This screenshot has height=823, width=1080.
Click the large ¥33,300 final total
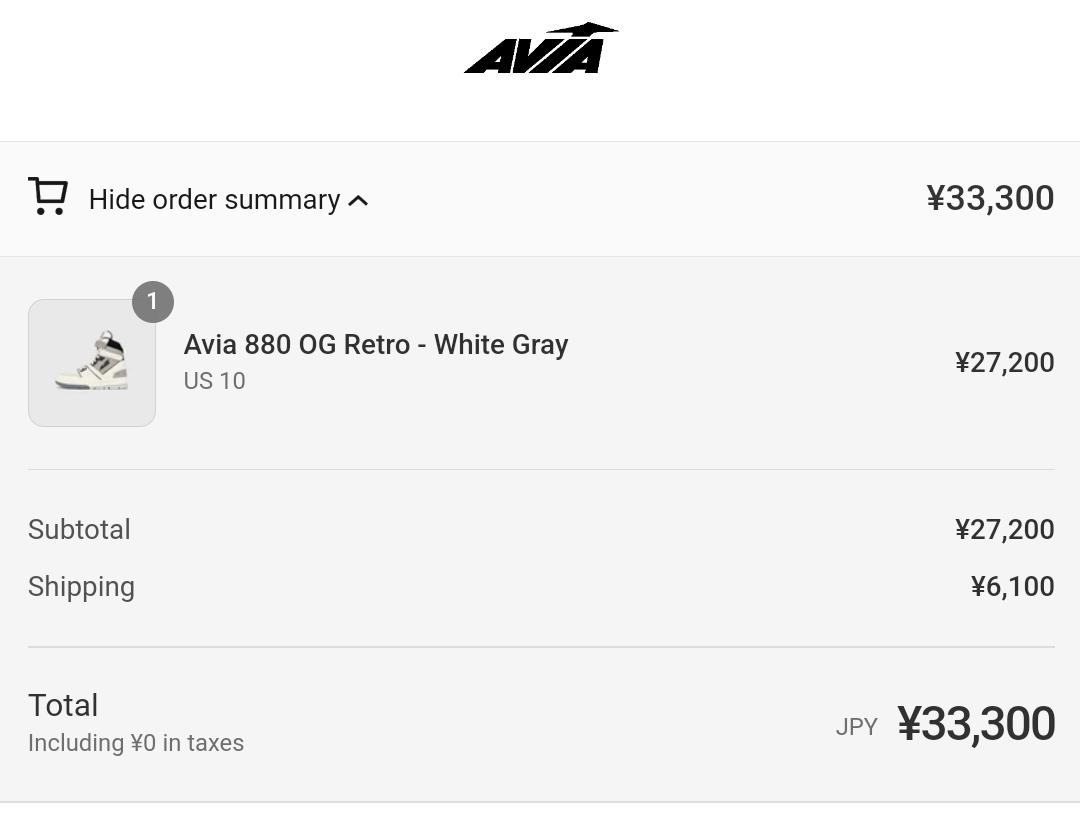tap(976, 724)
